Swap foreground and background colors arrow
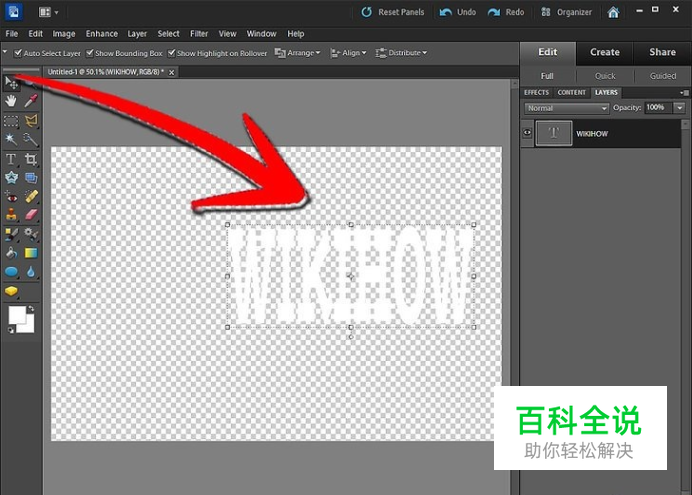The image size is (692, 495). click(31, 308)
